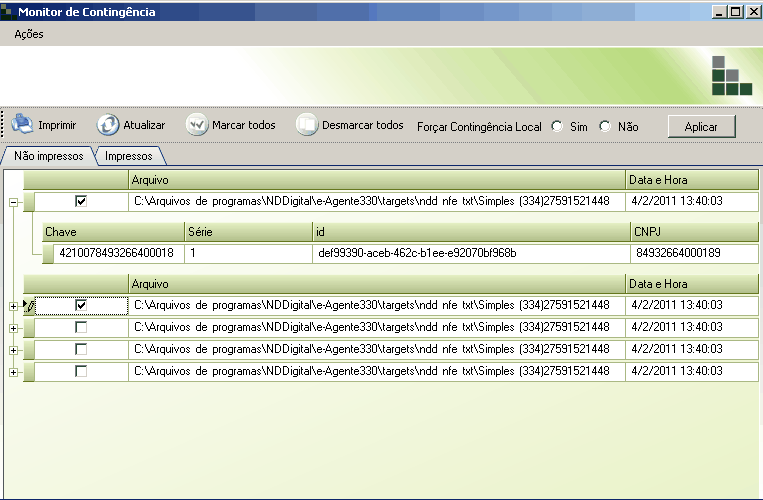Select the Não impressos tab
This screenshot has height=500, width=763.
click(x=48, y=156)
